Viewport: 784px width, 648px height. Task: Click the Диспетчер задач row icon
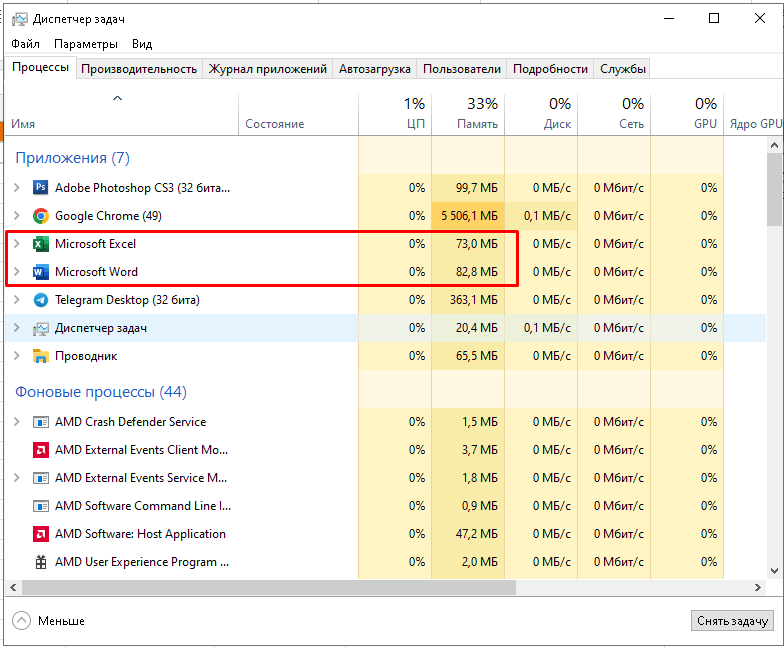[40, 328]
